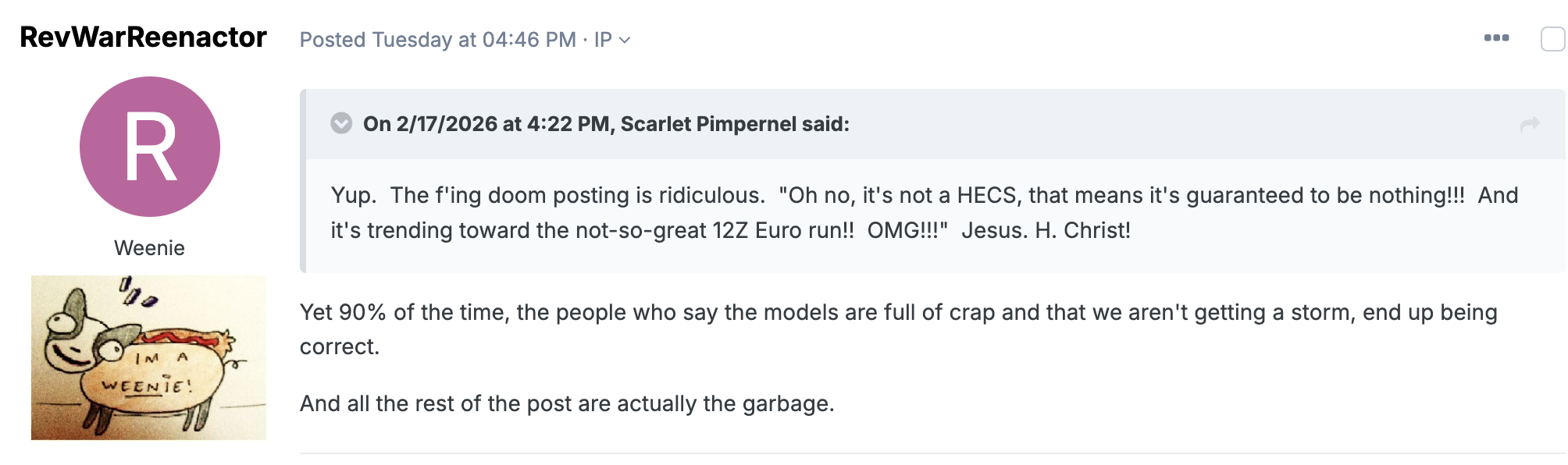Click the purple R avatar circle
1568x465 pixels.
coord(150,147)
